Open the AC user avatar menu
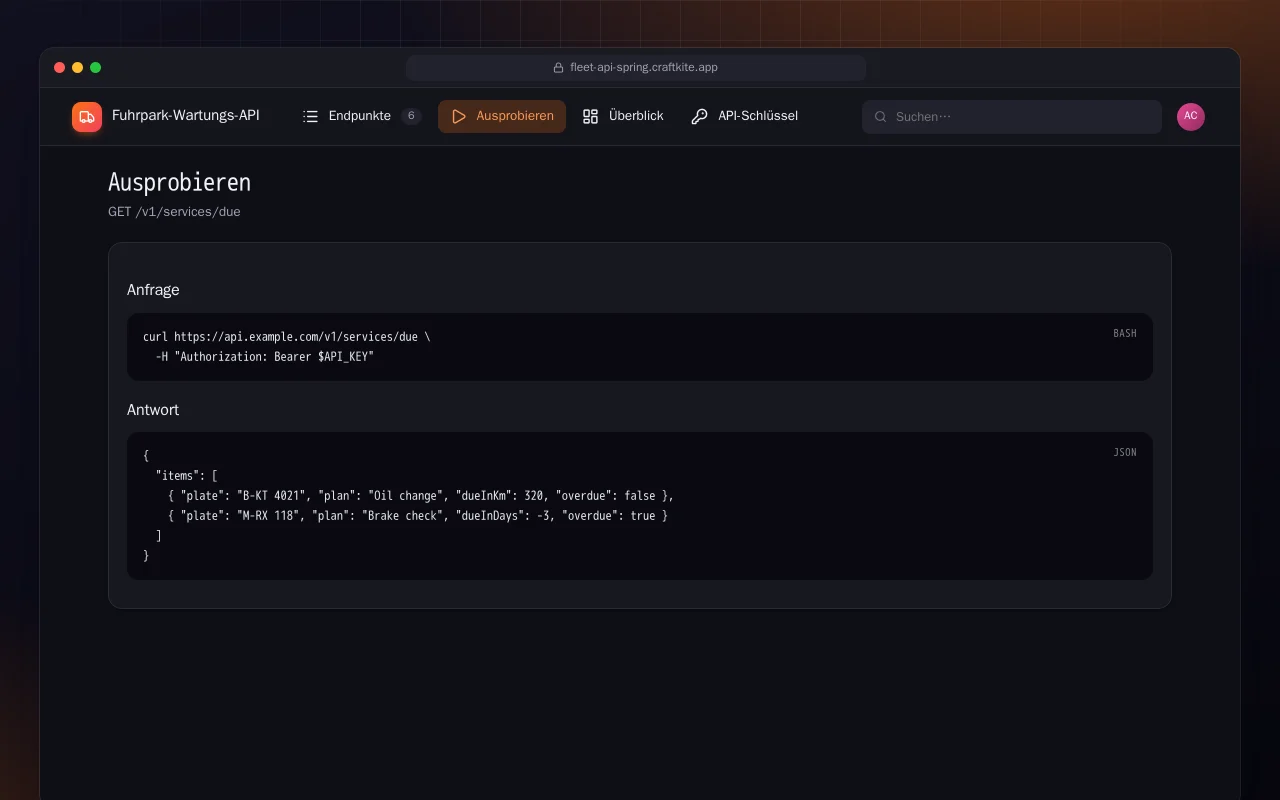The height and width of the screenshot is (800, 1280). [1191, 117]
